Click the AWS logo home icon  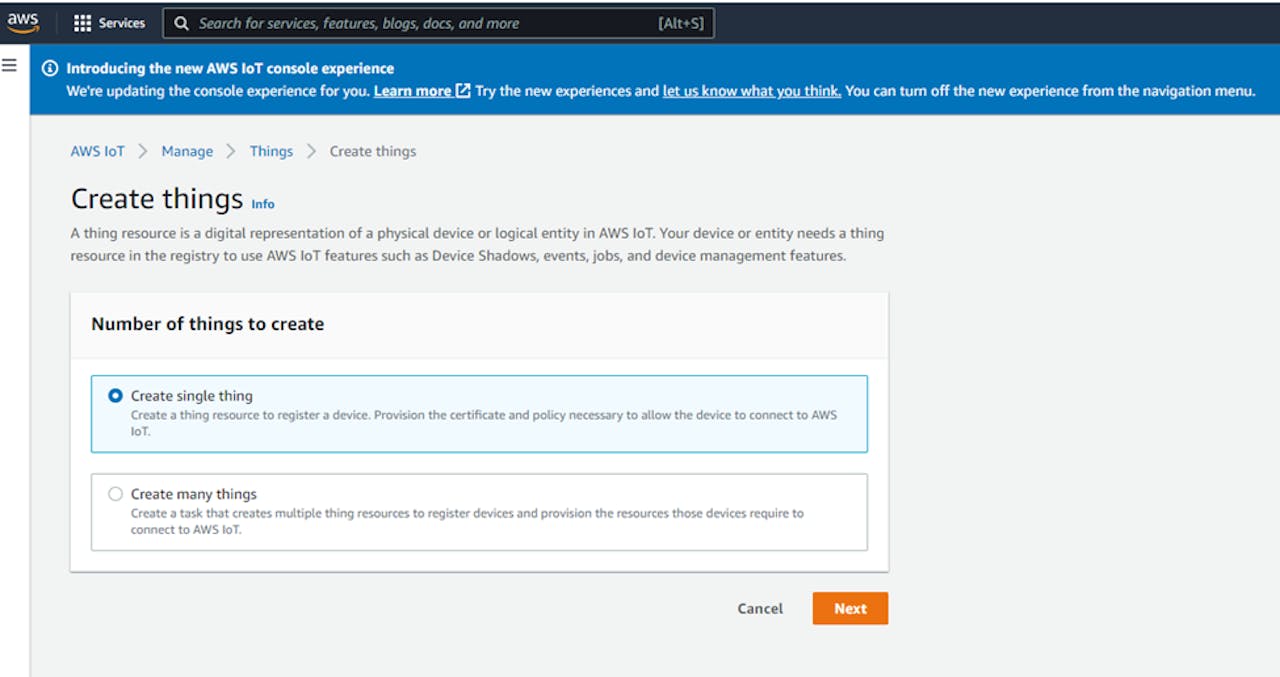click(23, 23)
